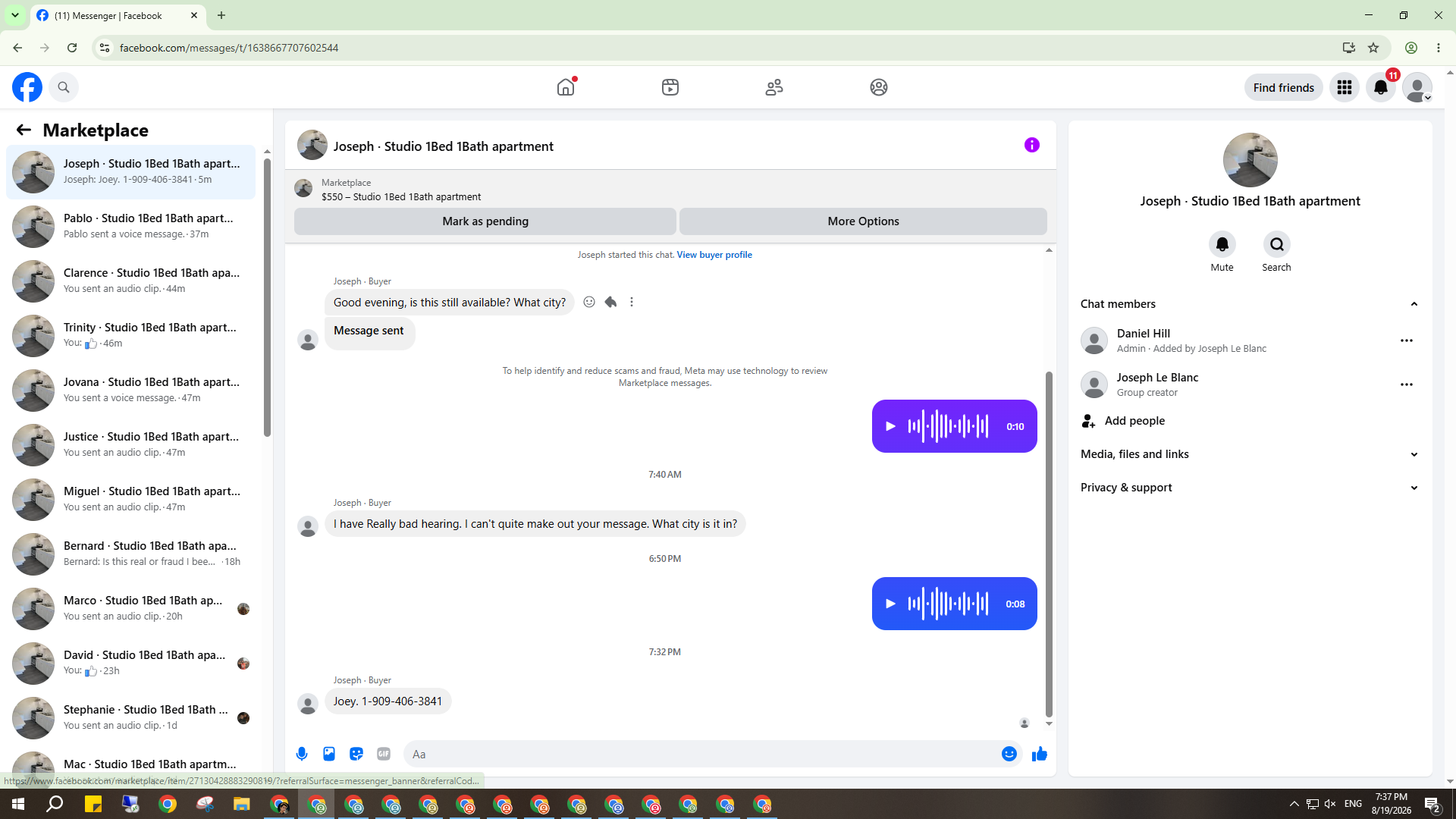Reply to the 'Good evening' message

click(x=610, y=302)
